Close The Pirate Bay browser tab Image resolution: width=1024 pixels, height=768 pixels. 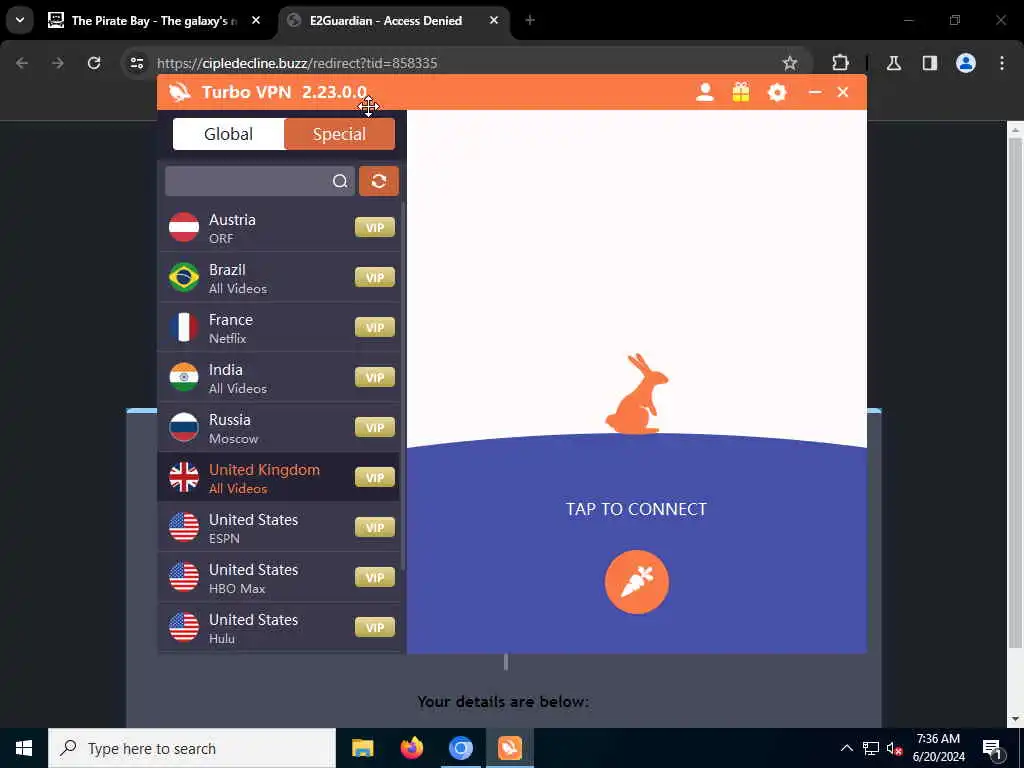tap(256, 21)
